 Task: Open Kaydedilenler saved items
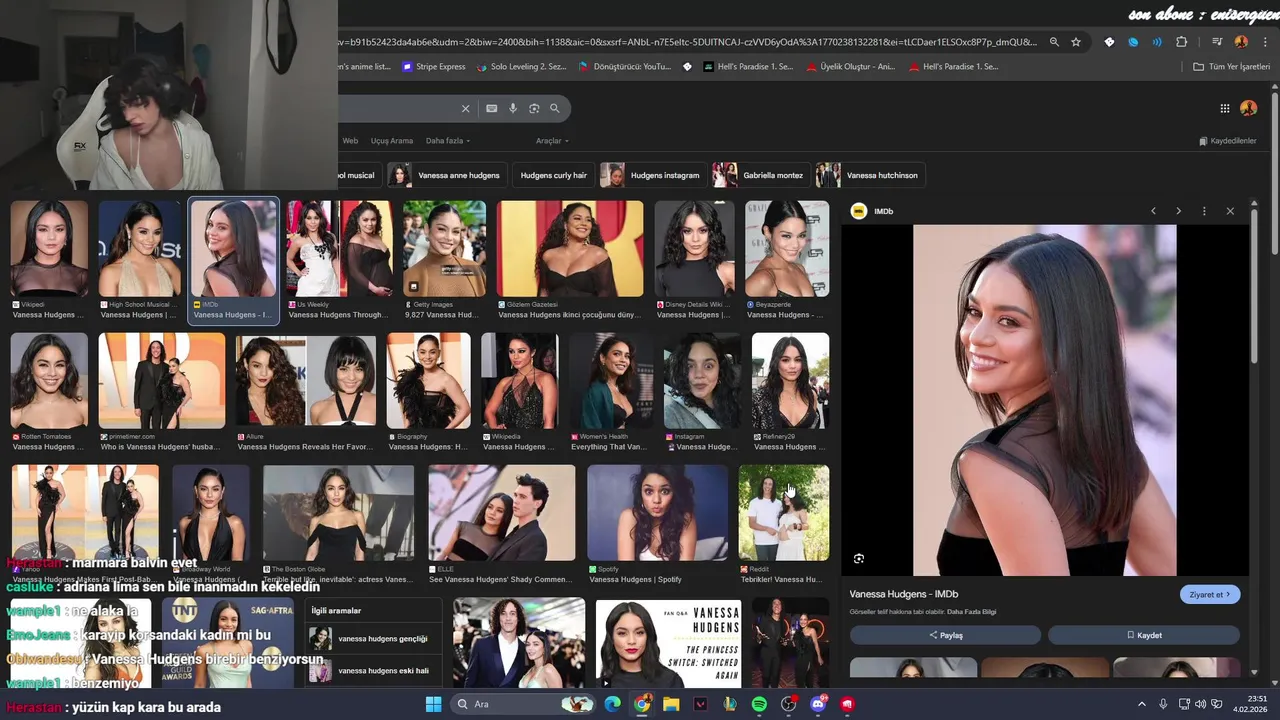pos(1227,141)
